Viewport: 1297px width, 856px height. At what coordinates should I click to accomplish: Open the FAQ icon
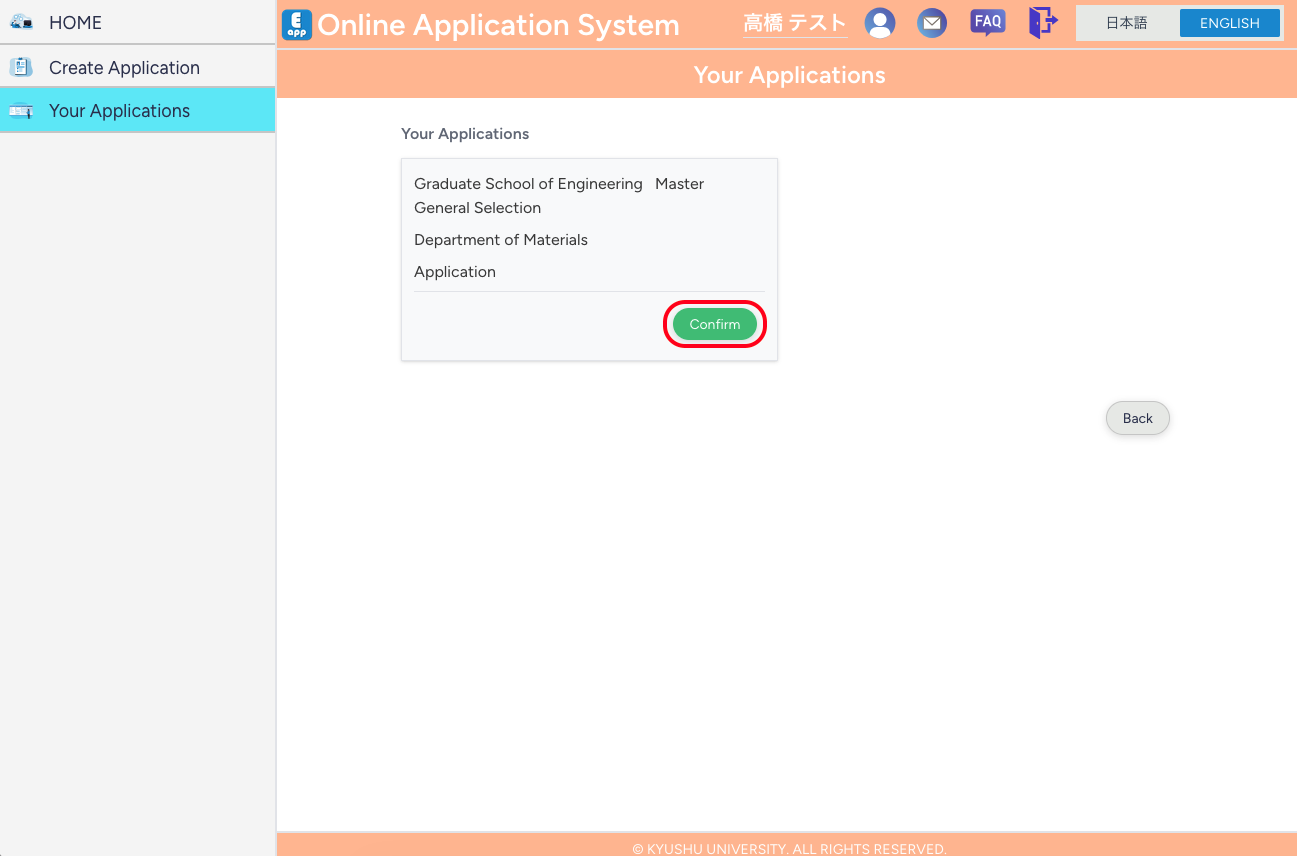tap(987, 22)
